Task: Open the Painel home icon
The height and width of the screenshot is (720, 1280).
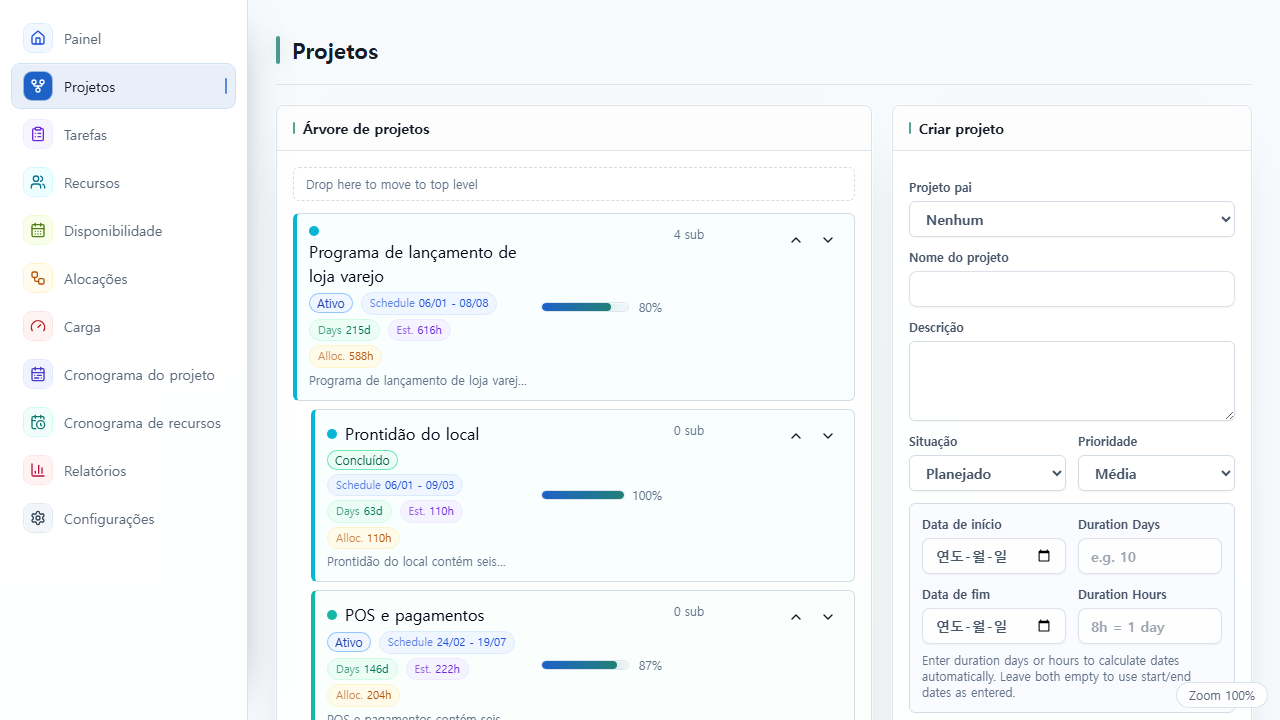Action: (x=38, y=39)
